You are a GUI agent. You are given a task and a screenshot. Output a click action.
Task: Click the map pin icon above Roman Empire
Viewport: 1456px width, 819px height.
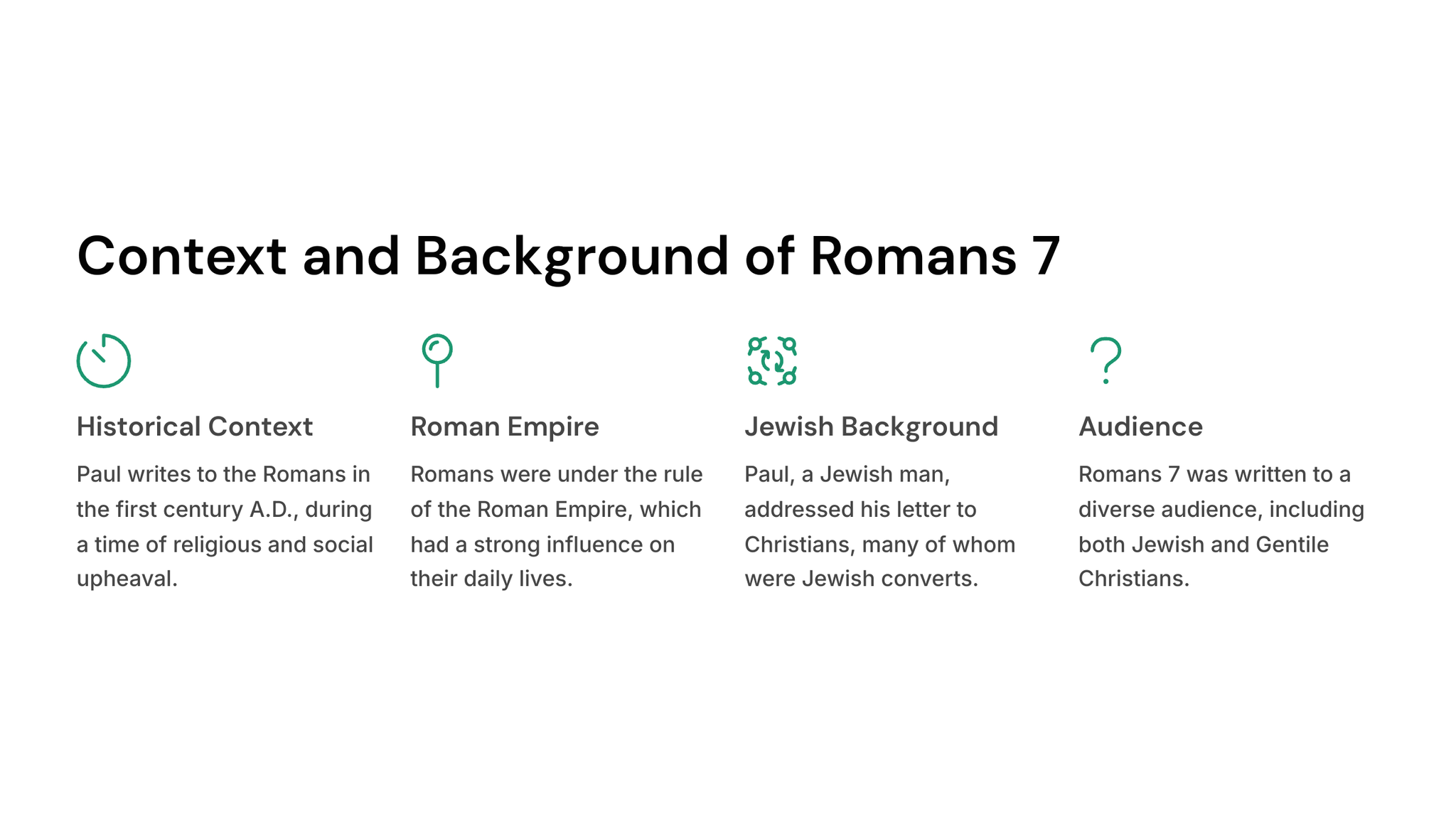pyautogui.click(x=437, y=360)
